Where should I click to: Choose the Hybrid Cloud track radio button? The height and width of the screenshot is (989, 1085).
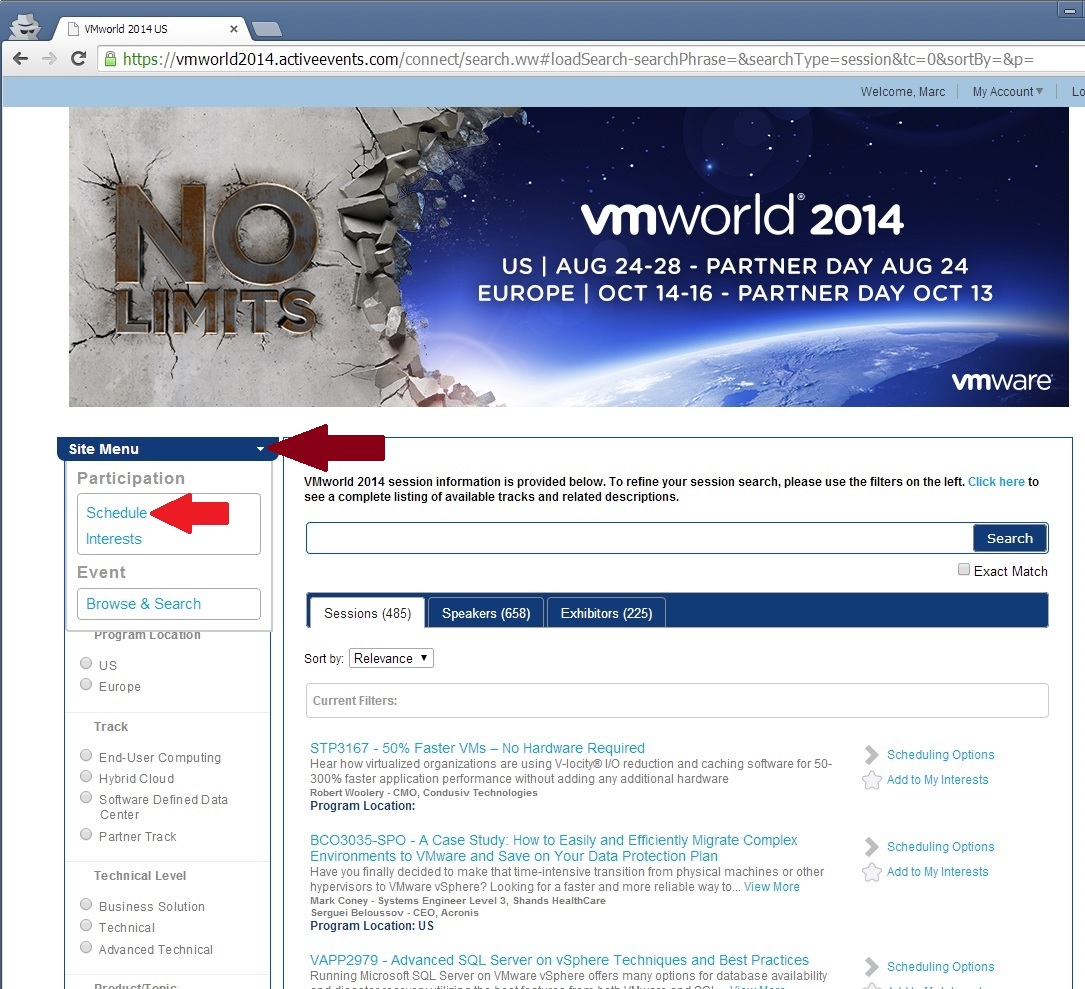point(86,777)
